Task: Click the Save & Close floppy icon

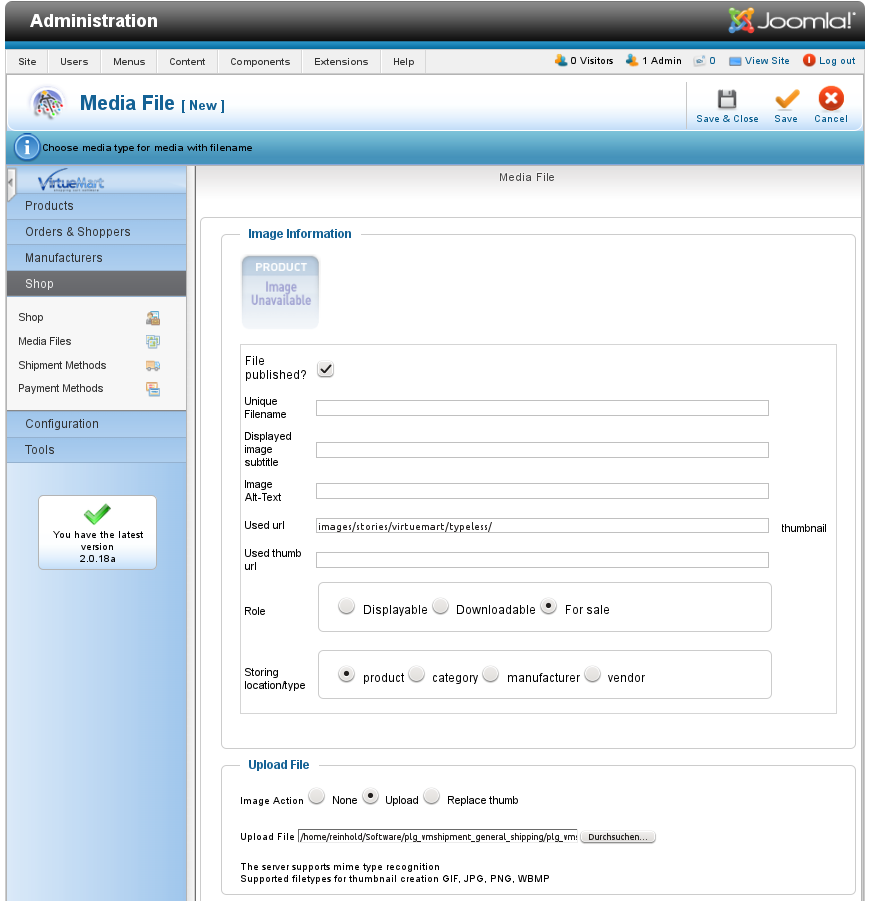Action: [727, 99]
